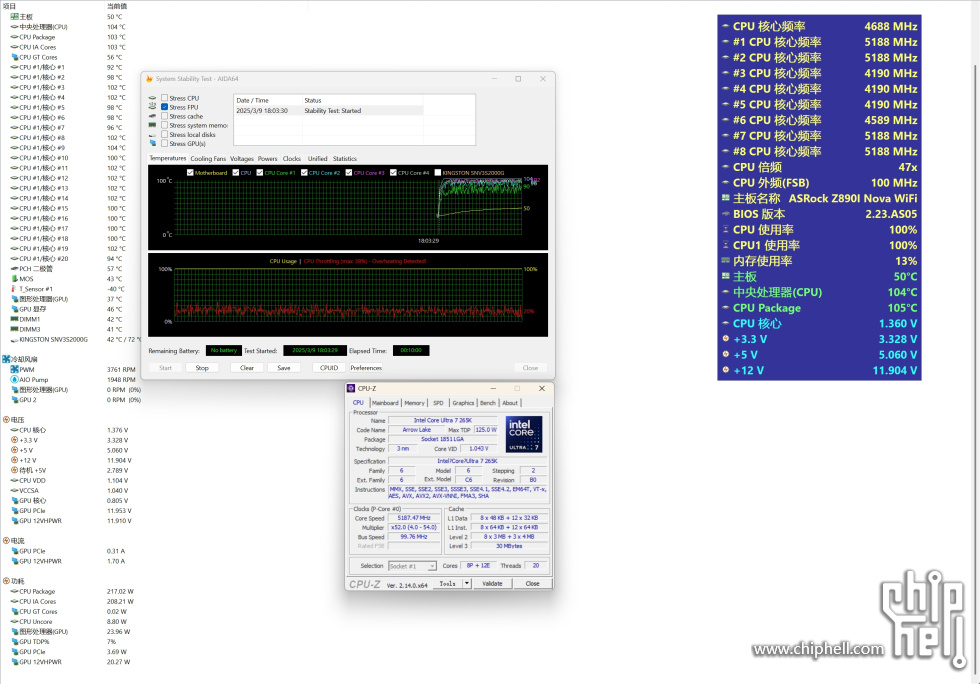The width and height of the screenshot is (980, 684).
Task: Enable the Stress local disks checkbox
Action: click(164, 134)
